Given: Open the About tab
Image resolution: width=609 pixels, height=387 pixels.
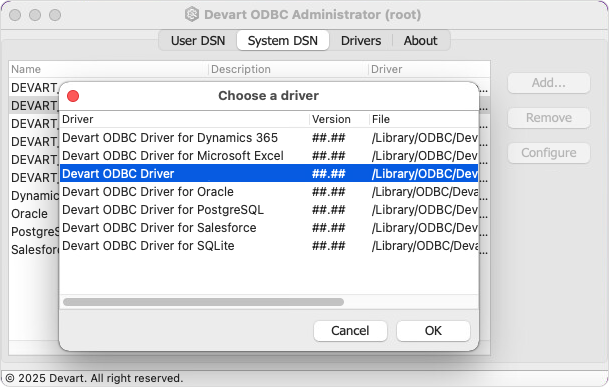Looking at the screenshot, I should pos(420,40).
